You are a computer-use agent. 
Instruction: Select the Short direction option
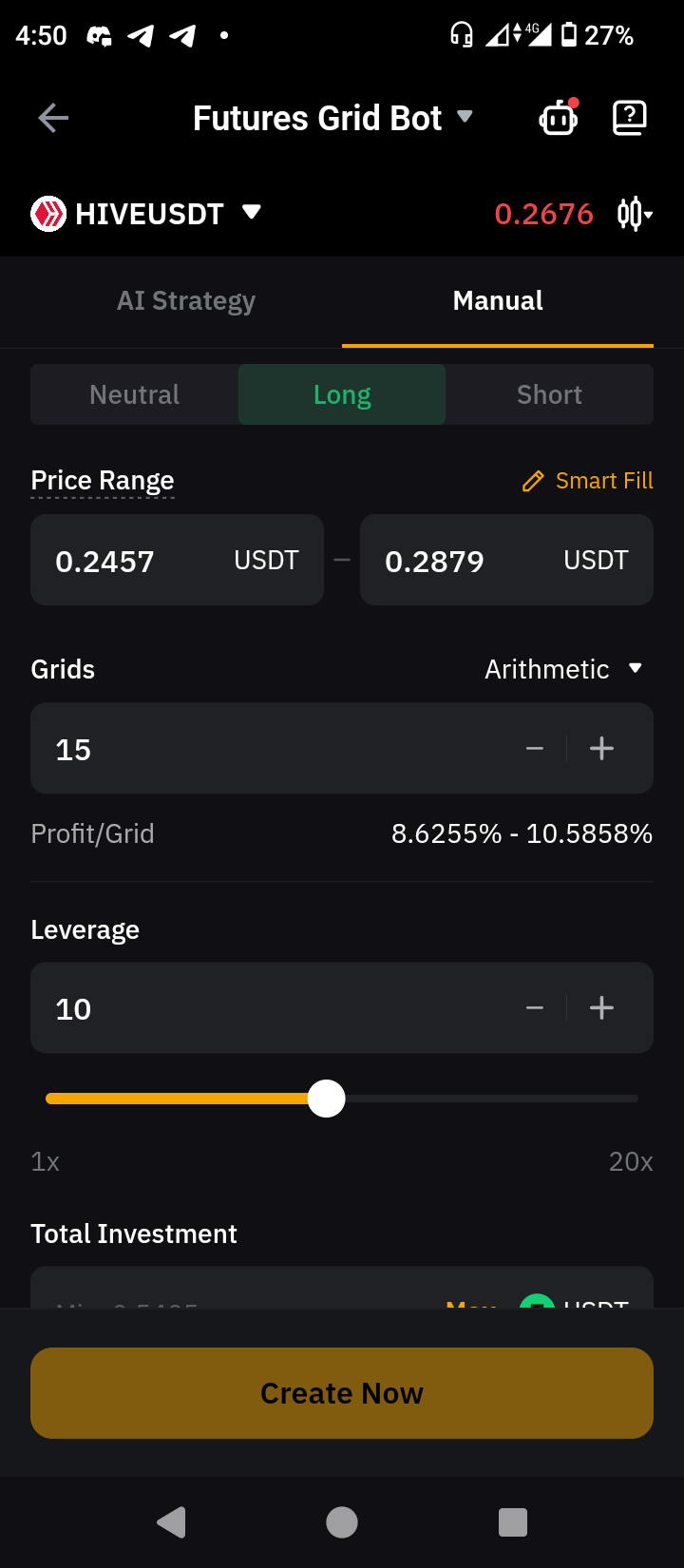tap(549, 394)
